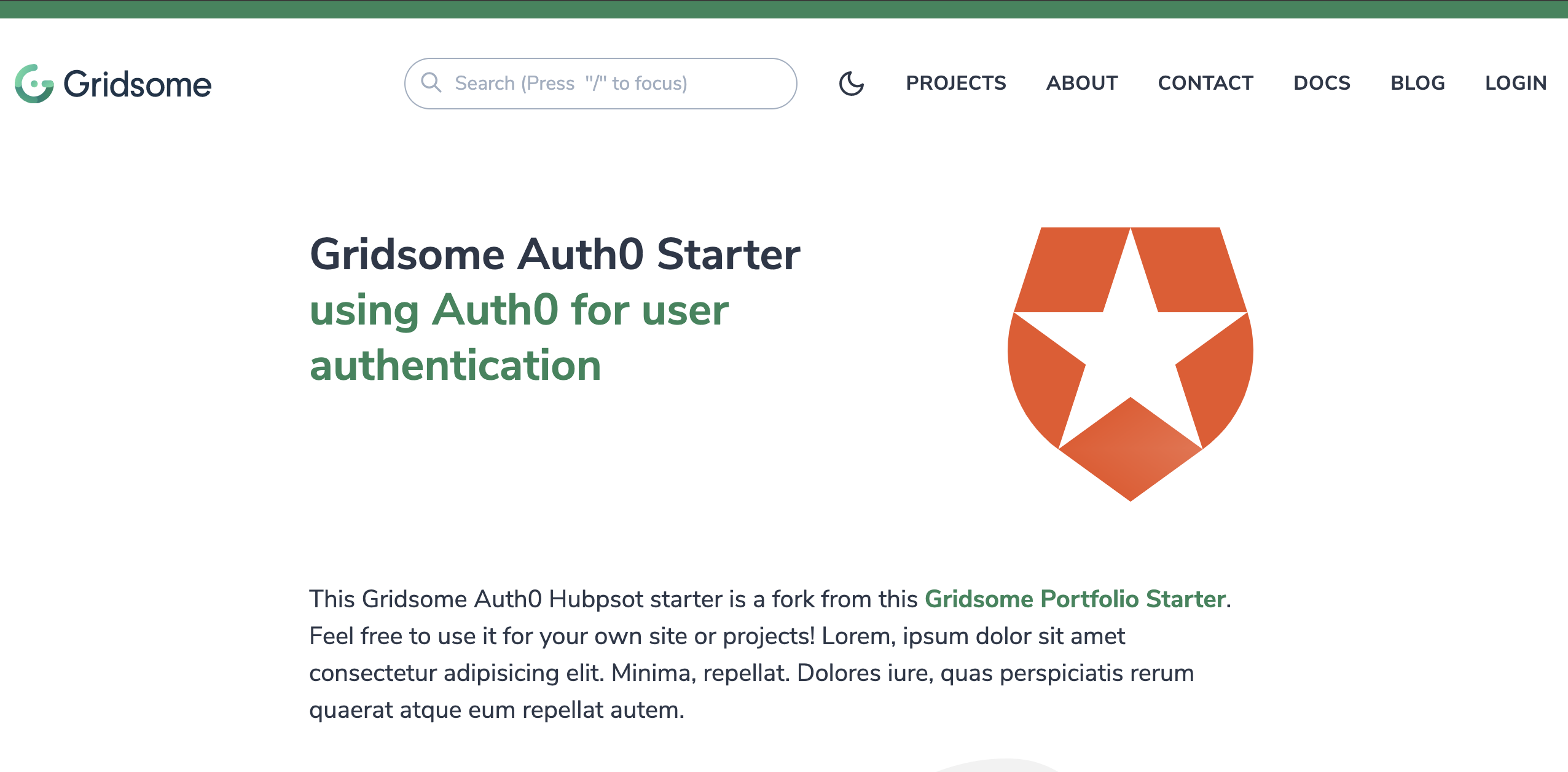Screen dimensions: 1568x772
Task: Click the Gridsome wordmark text
Action: tap(138, 84)
